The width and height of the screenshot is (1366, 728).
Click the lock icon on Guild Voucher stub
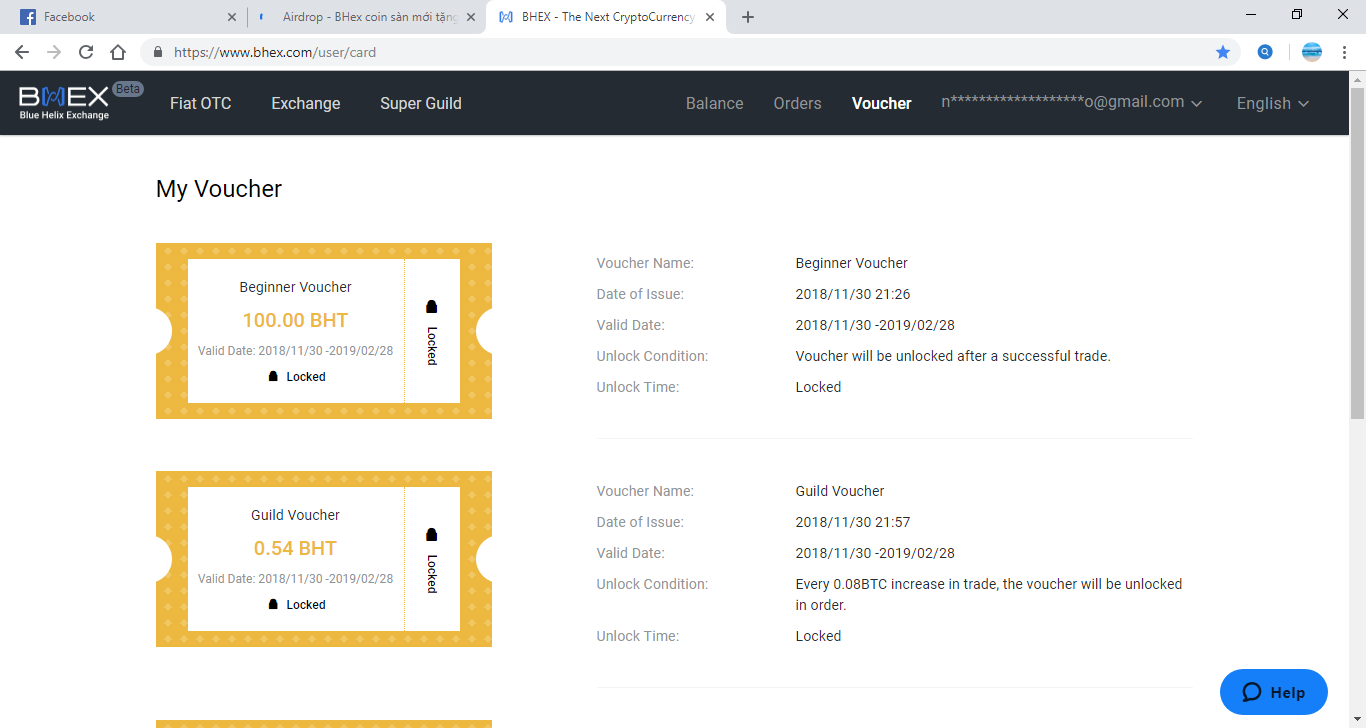[432, 535]
